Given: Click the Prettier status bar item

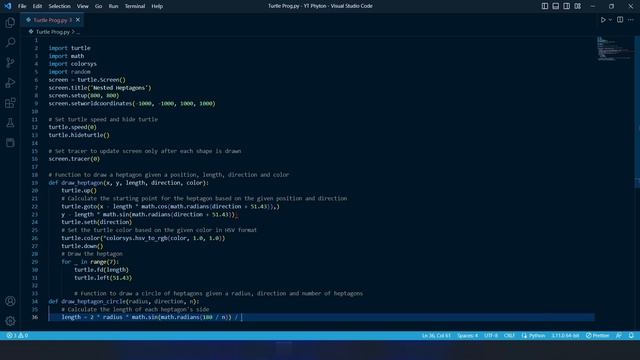Looking at the screenshot, I should 598,336.
